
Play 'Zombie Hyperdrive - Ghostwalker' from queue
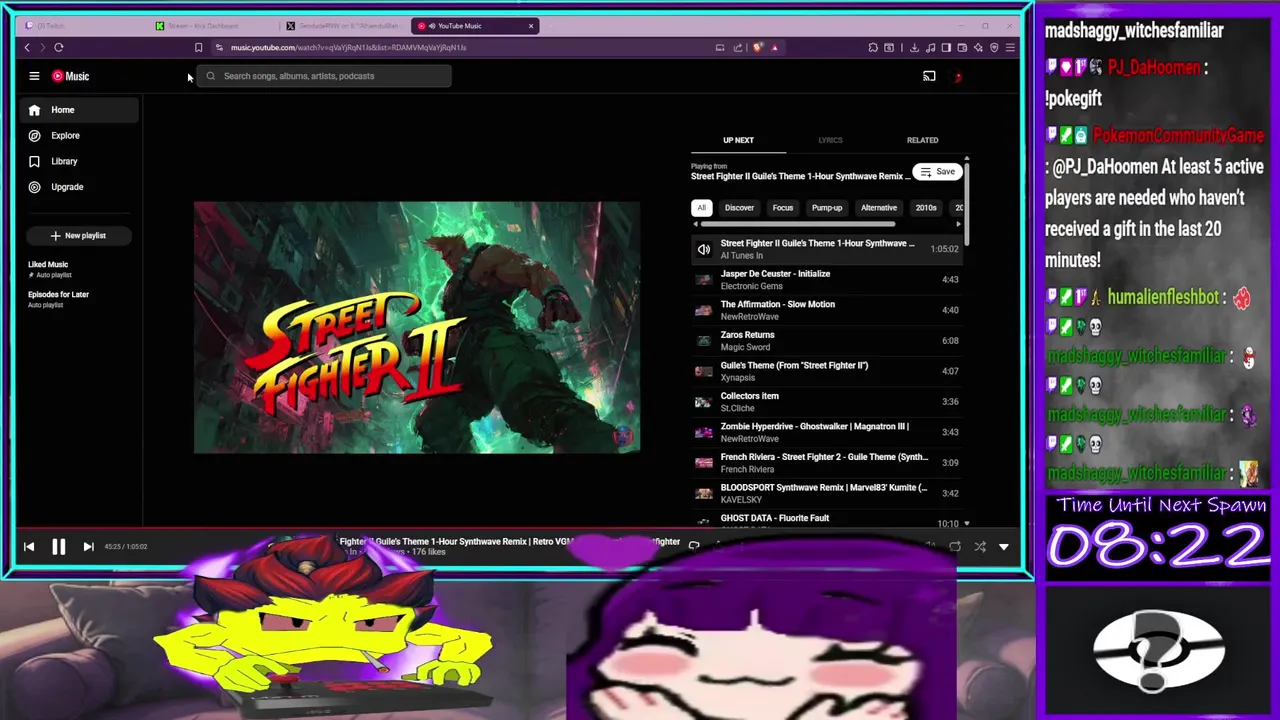826,432
